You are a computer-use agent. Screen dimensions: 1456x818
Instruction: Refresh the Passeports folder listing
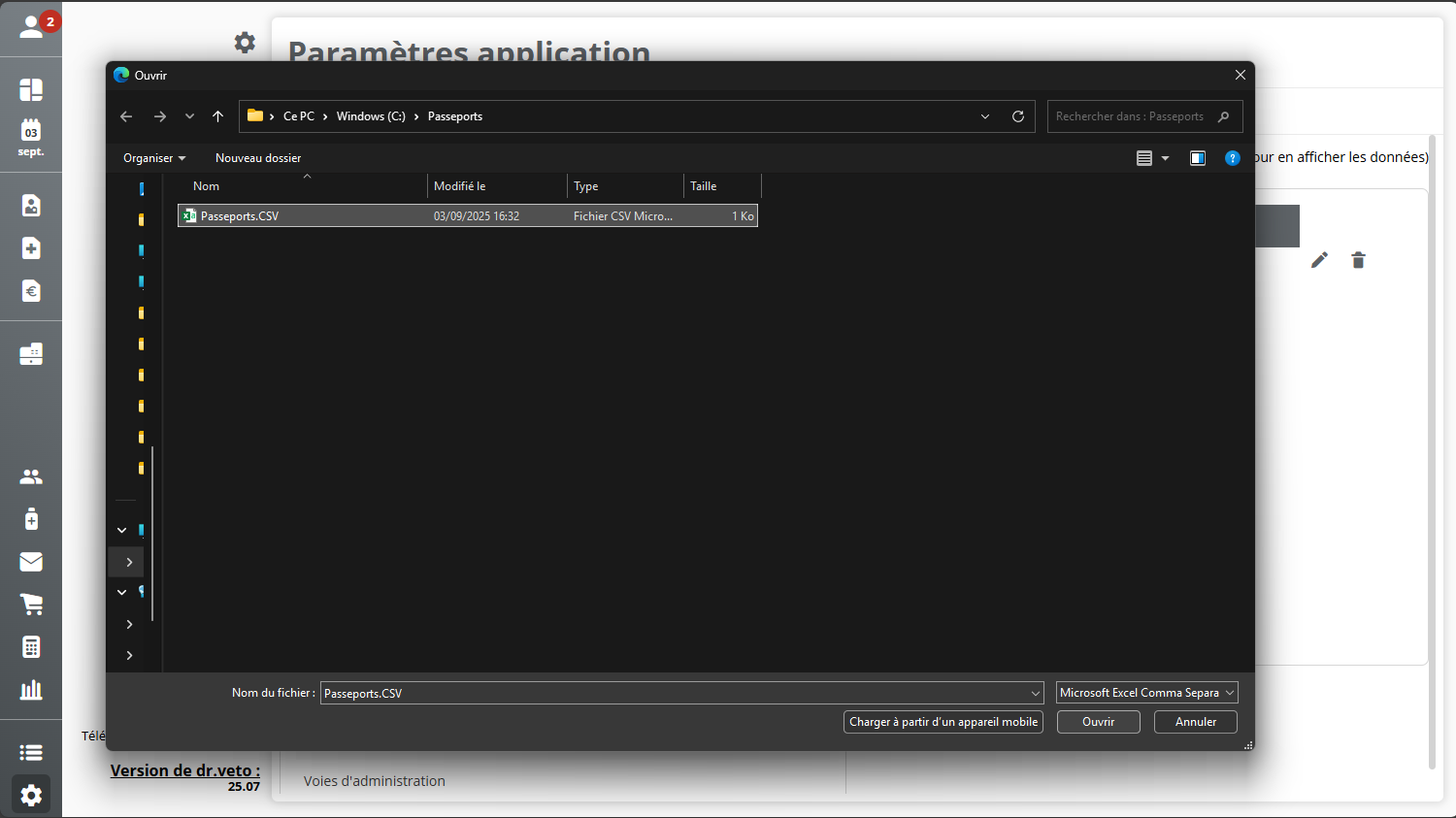click(x=1018, y=116)
